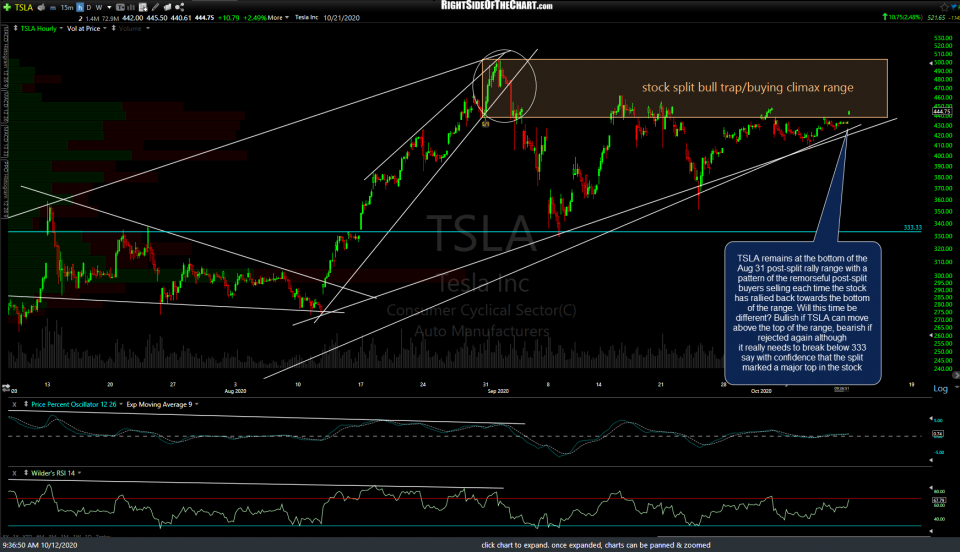Click the TSLA ticker symbol box
This screenshot has width=960, height=552.
(x=24, y=7)
